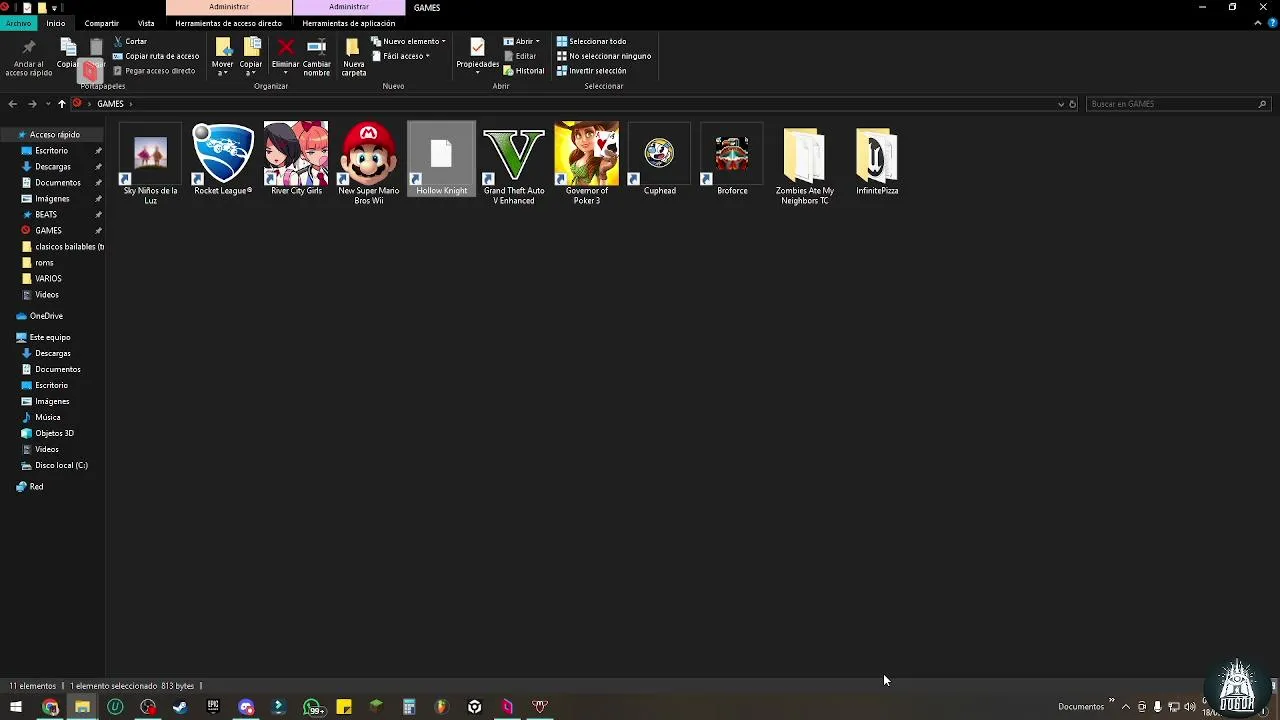Select the River City Girls shortcut
This screenshot has width=1280, height=720.
296,159
